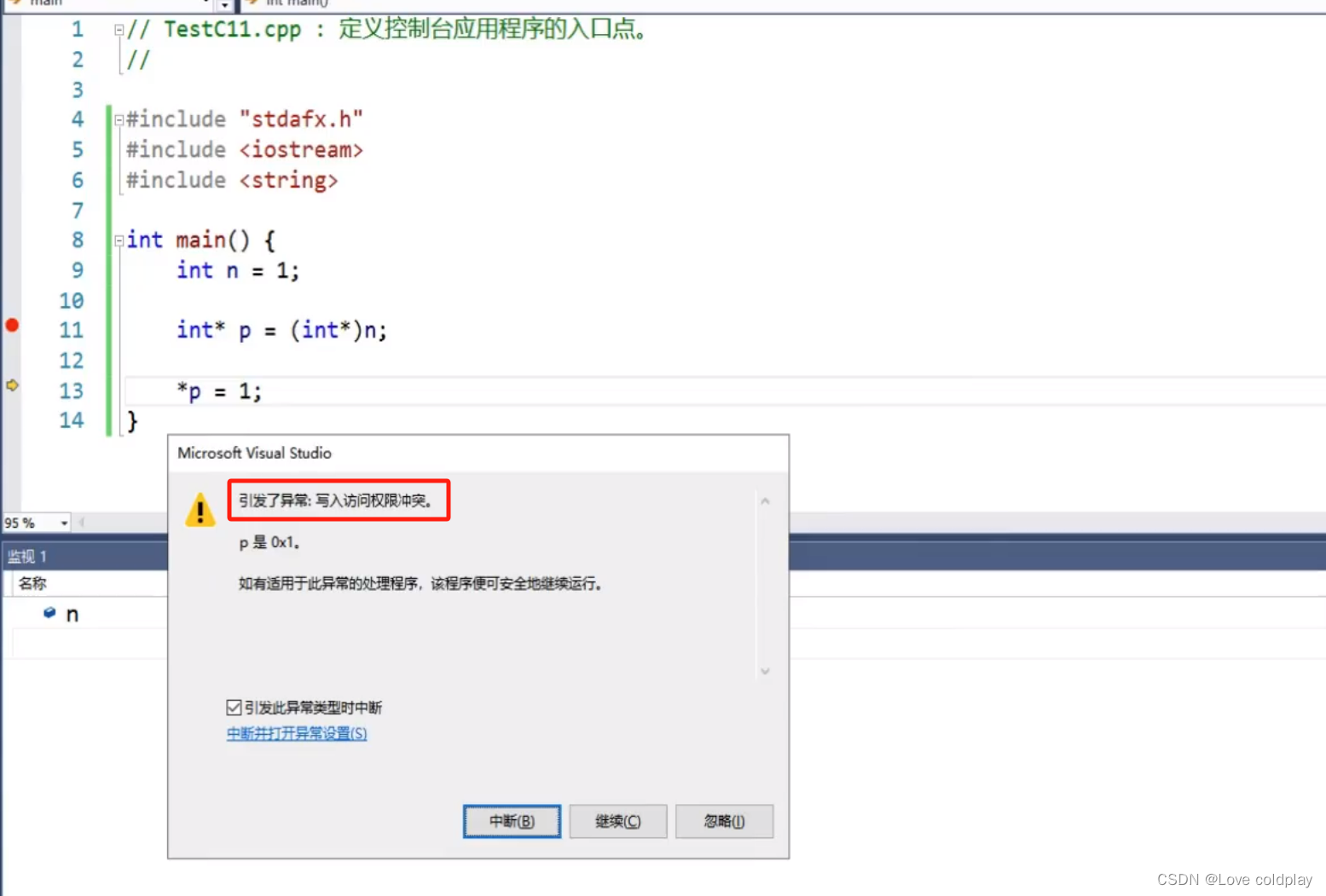Collapse the main() function at line 8
This screenshot has height=896, width=1326.
point(119,241)
